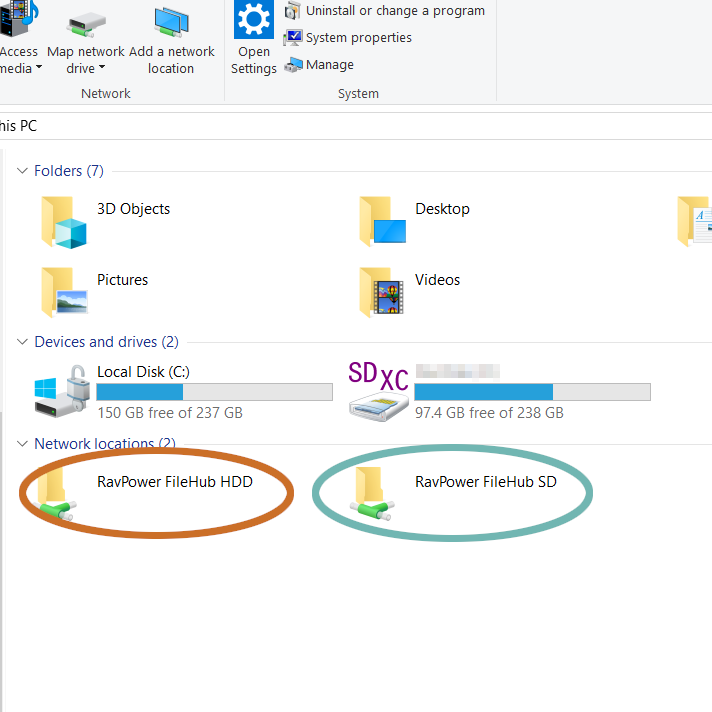Screen dimensions: 712x712
Task: Click the Add a network location icon
Action: click(171, 22)
